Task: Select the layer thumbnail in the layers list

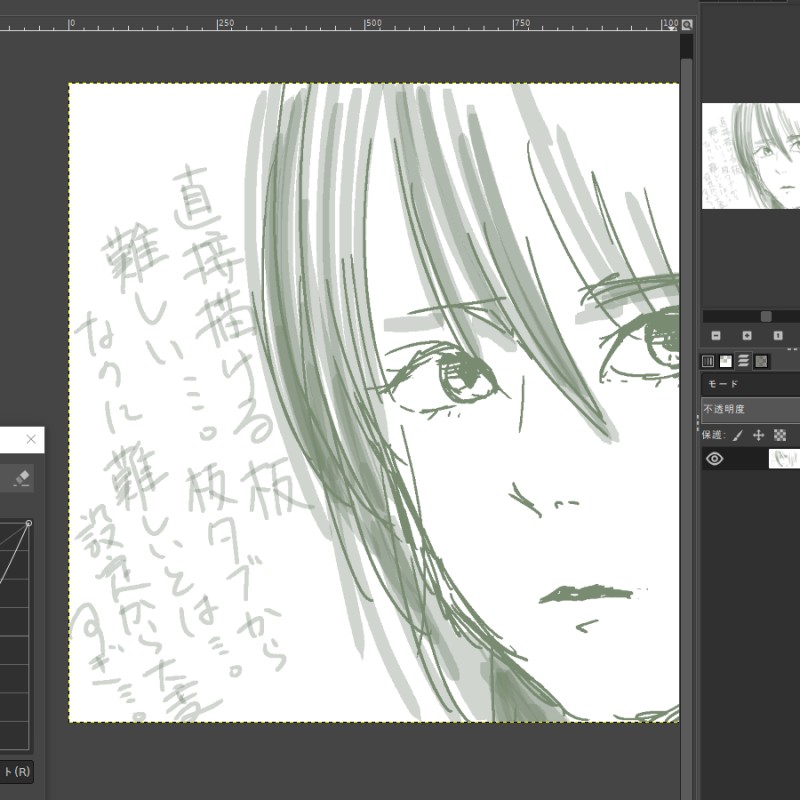Action: (x=784, y=459)
